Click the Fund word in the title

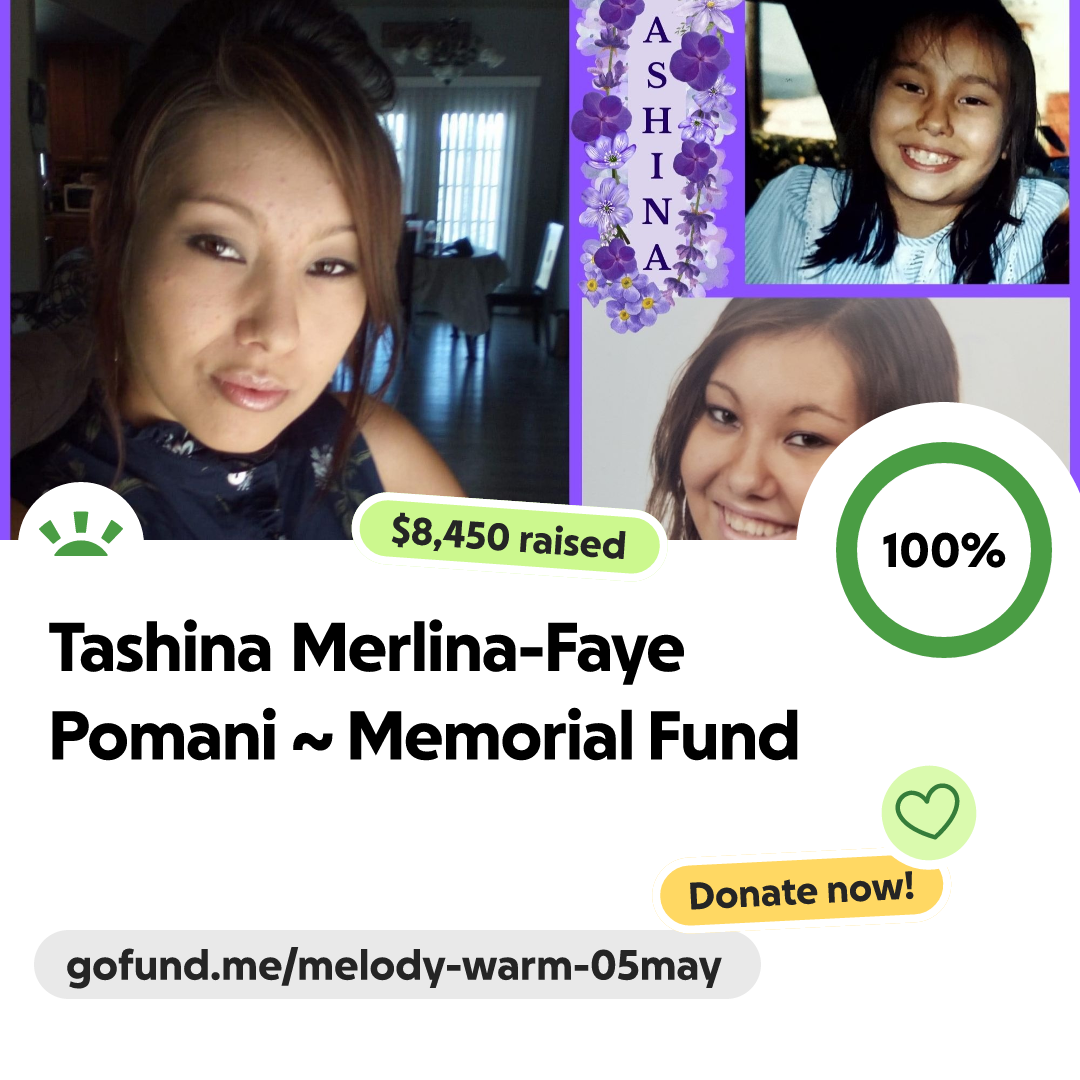click(x=723, y=736)
